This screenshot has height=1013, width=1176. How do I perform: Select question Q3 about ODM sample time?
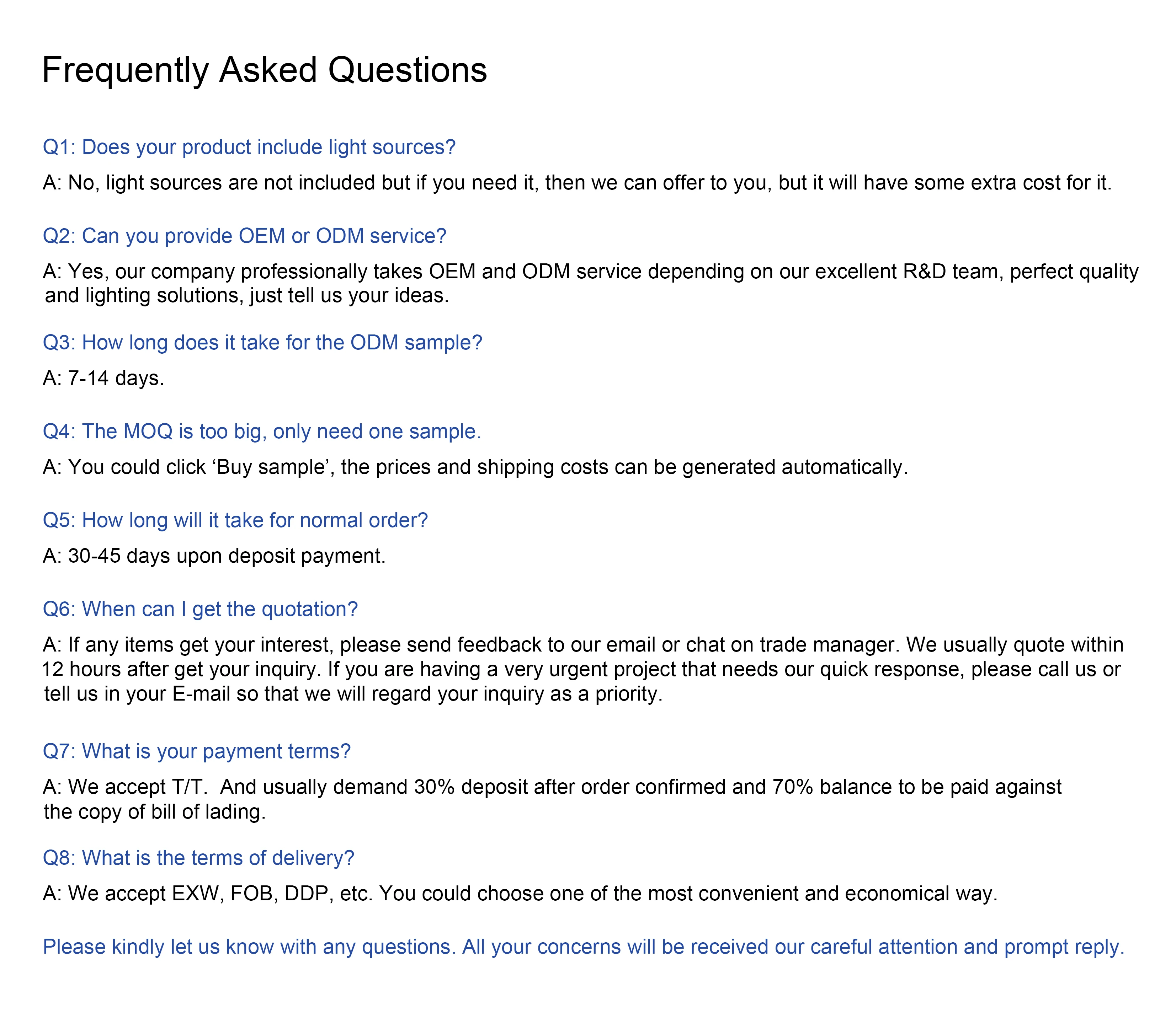click(262, 343)
